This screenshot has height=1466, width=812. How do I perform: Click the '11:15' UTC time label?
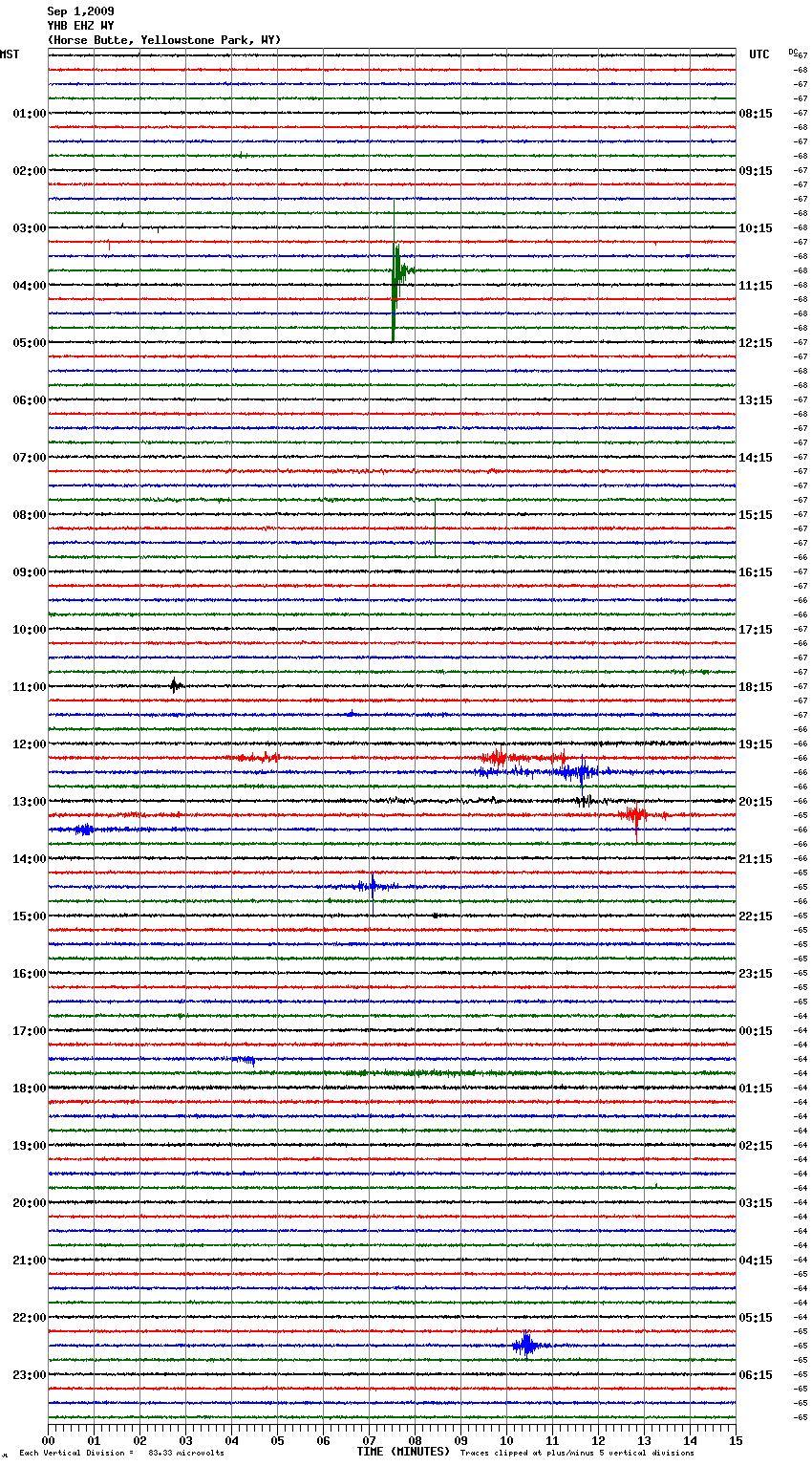(756, 286)
